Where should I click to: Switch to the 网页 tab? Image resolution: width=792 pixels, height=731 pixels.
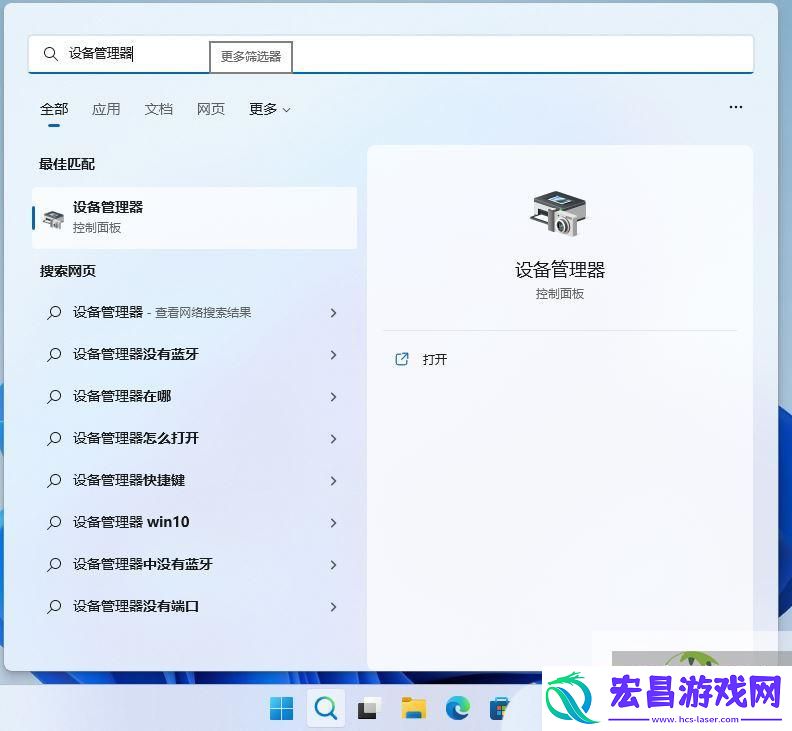(x=211, y=109)
